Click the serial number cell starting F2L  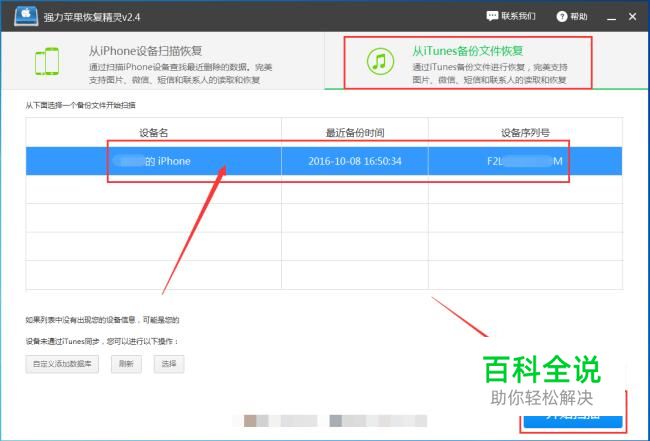coord(525,161)
